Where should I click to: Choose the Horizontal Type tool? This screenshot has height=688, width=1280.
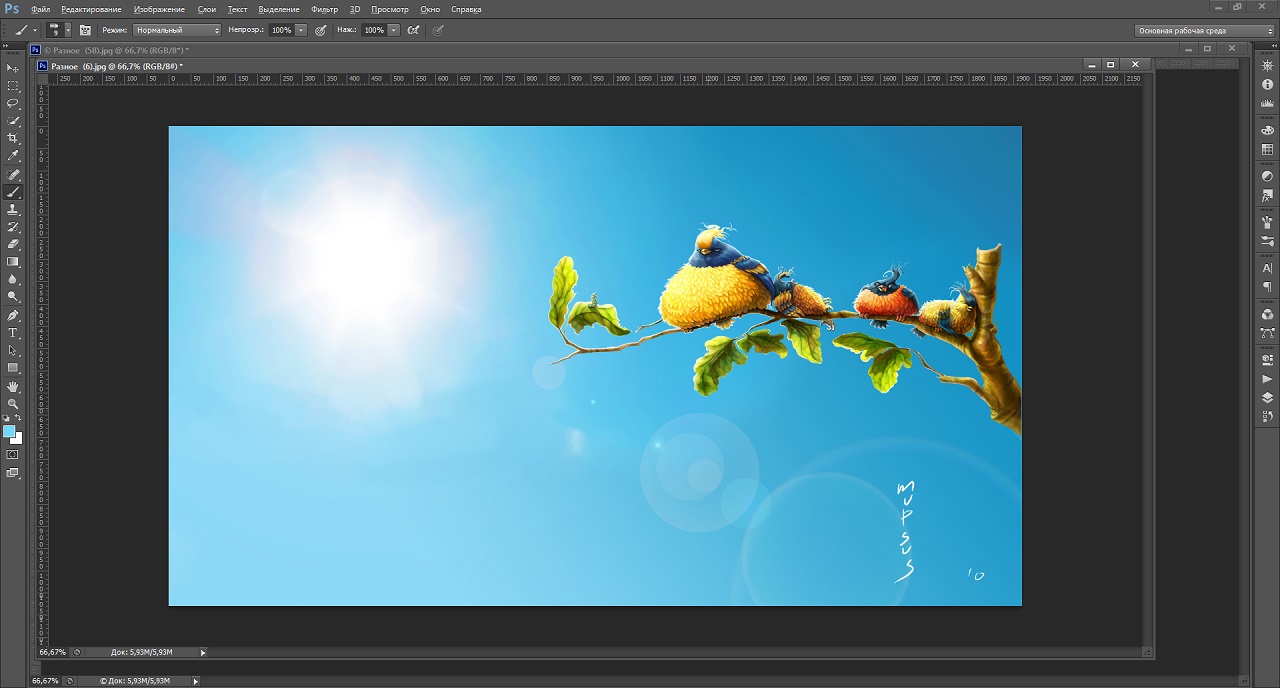(13, 333)
